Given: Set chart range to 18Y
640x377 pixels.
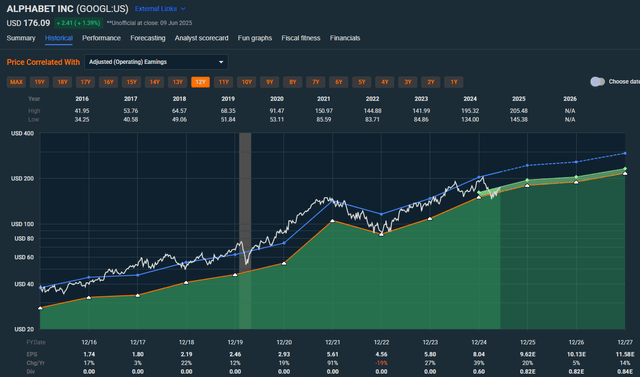Looking at the screenshot, I should (62, 82).
